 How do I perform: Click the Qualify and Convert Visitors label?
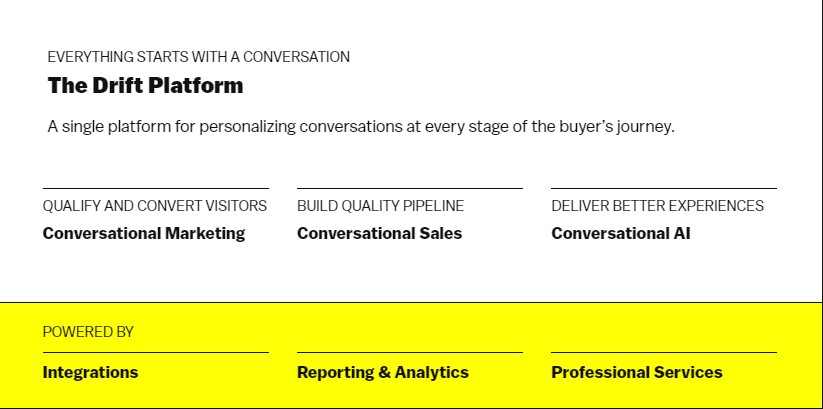[x=155, y=206]
